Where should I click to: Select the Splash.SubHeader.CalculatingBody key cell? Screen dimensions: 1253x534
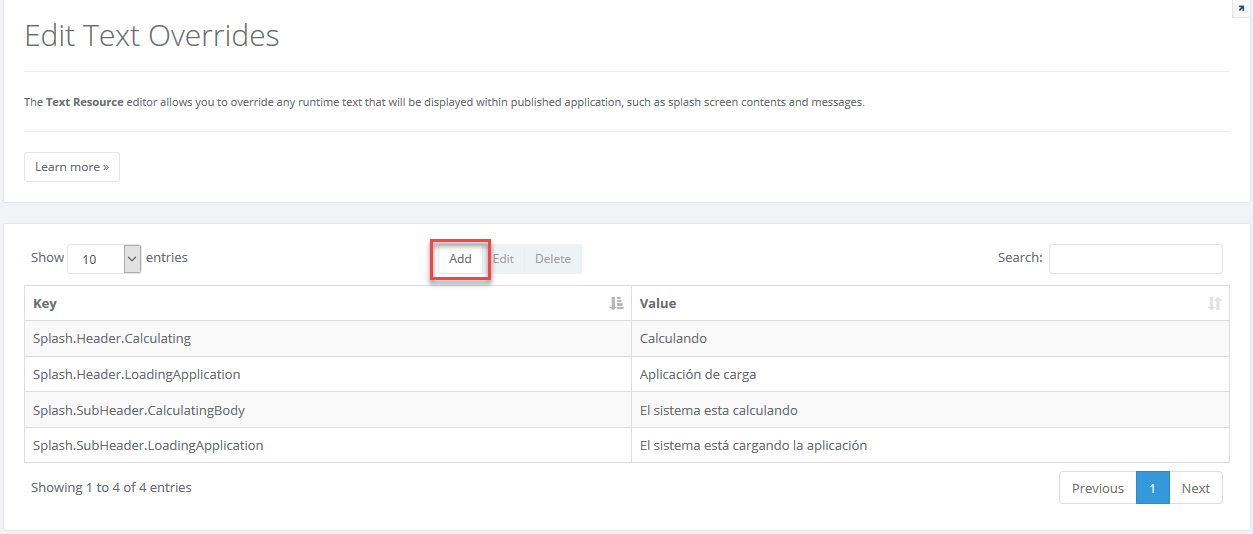[x=139, y=411]
